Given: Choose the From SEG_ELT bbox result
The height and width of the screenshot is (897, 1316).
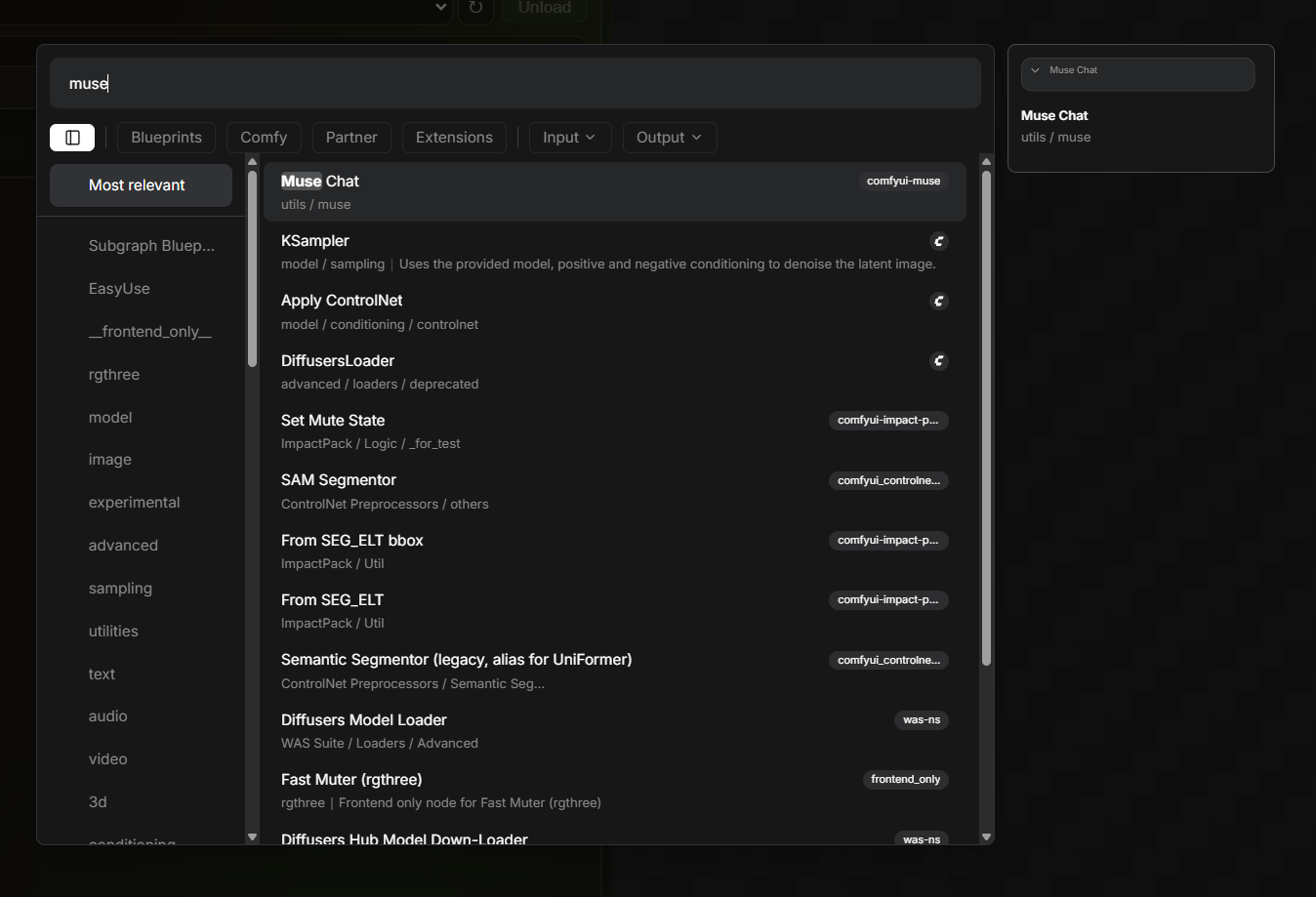Looking at the screenshot, I should (x=615, y=551).
